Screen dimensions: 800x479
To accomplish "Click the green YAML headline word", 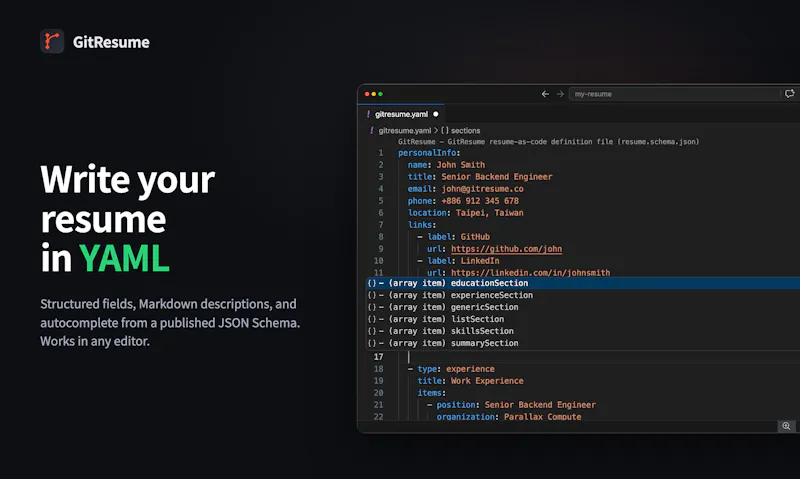I will [124, 259].
